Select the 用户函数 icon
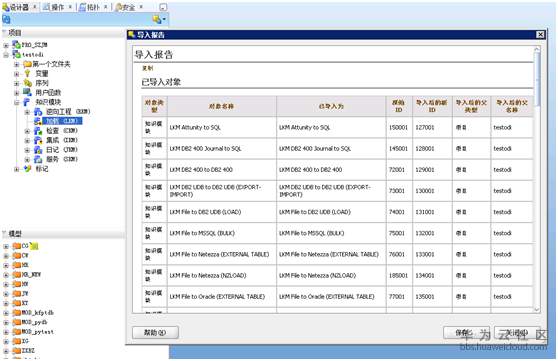Image resolution: width=558 pixels, height=361 pixels. click(x=27, y=92)
